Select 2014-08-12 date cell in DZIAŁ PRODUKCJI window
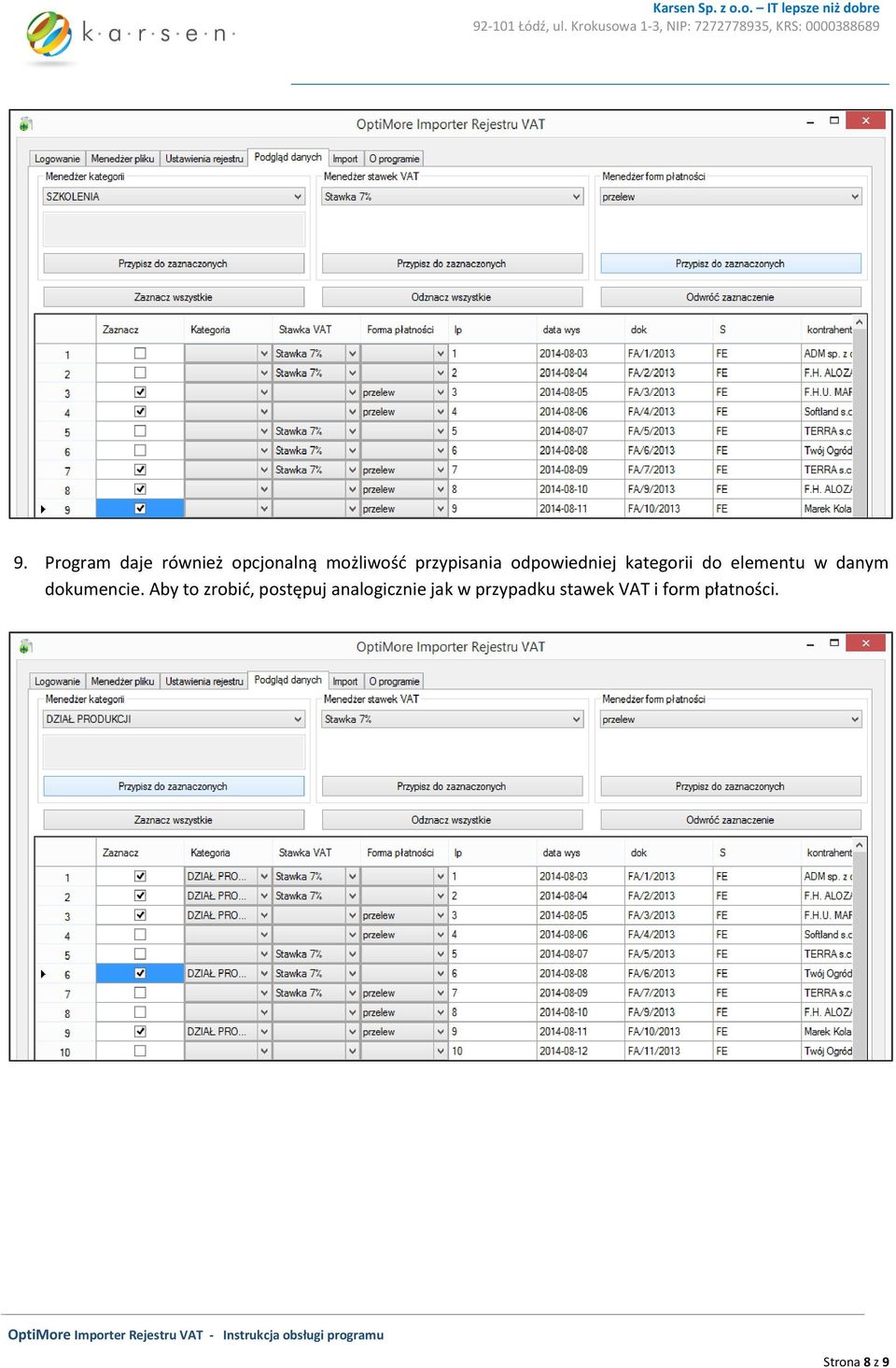This screenshot has width=896, height=1368. tap(581, 1051)
